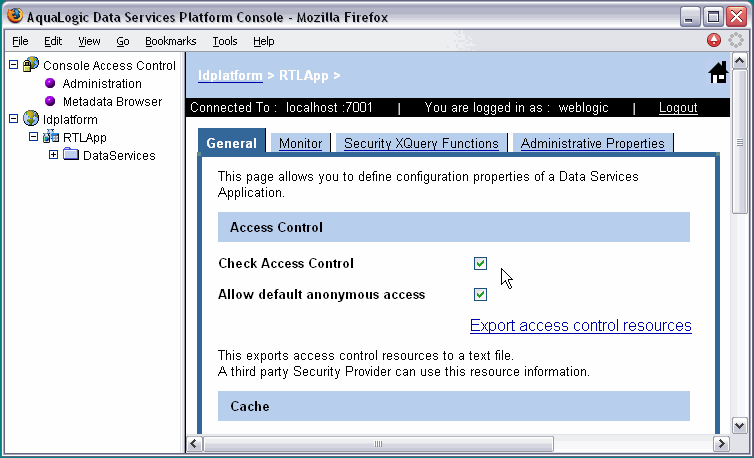Image resolution: width=754 pixels, height=458 pixels.
Task: Click the purple bullet beside Metadata Browser
Action: click(50, 101)
